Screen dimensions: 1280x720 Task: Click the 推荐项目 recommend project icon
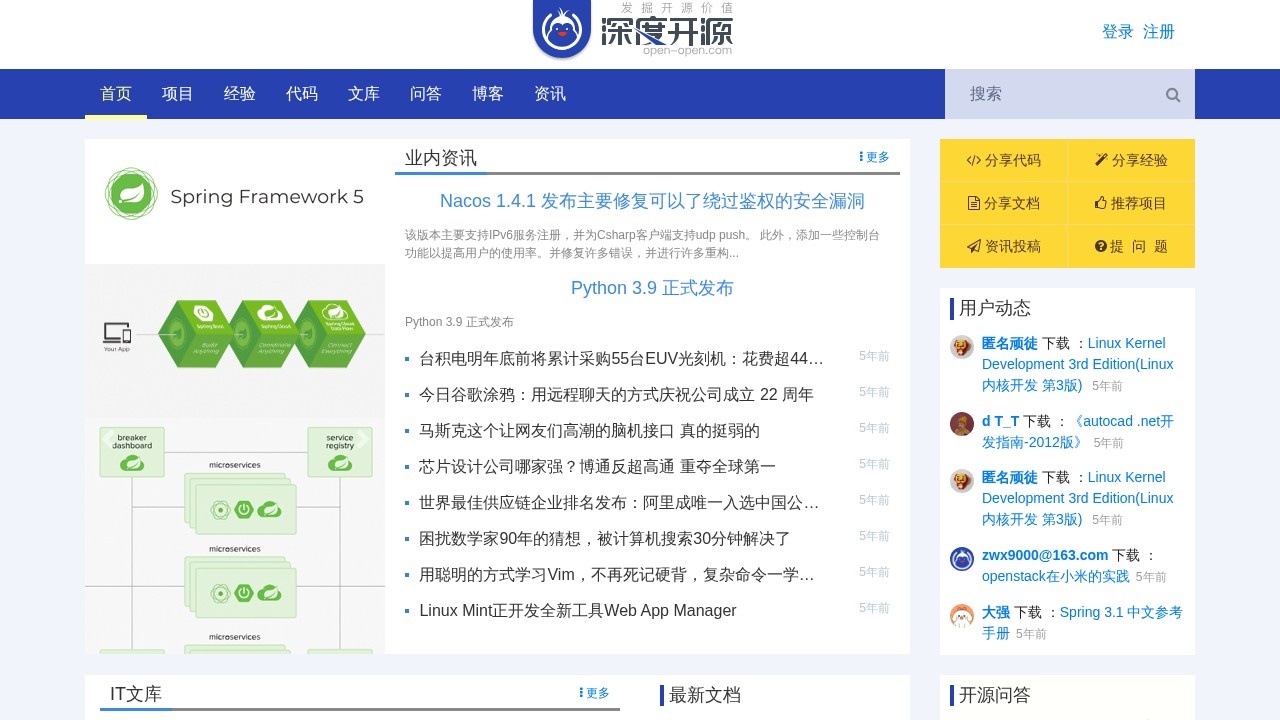[1100, 203]
